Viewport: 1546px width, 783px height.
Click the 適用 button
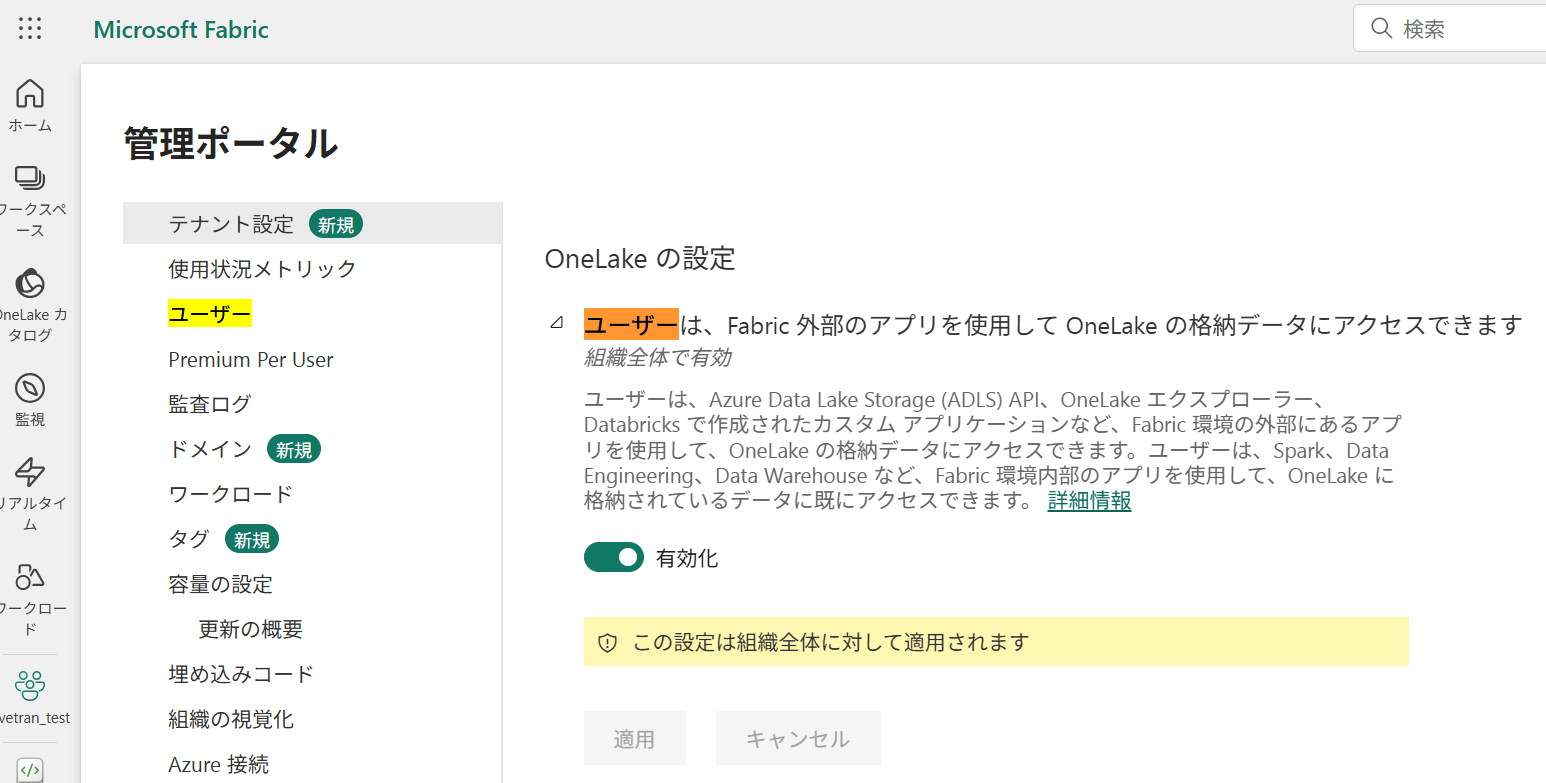coord(634,738)
